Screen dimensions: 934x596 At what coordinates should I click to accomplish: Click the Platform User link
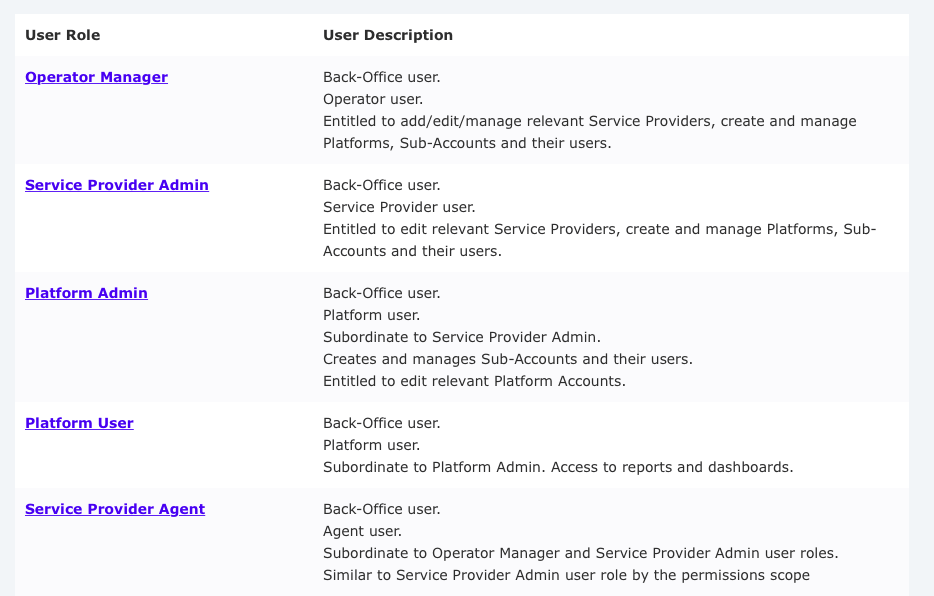pyautogui.click(x=79, y=423)
